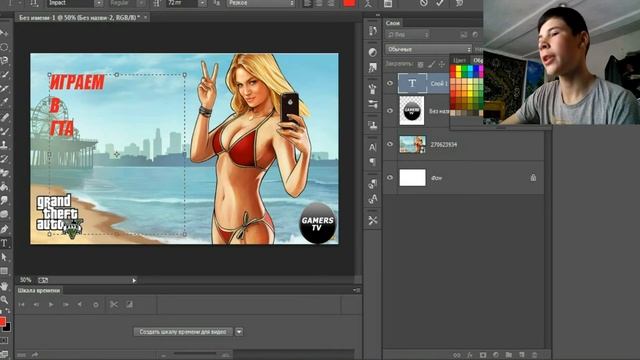640x360 pixels.
Task: Click the 50% zoom level field
Action: click(x=25, y=280)
